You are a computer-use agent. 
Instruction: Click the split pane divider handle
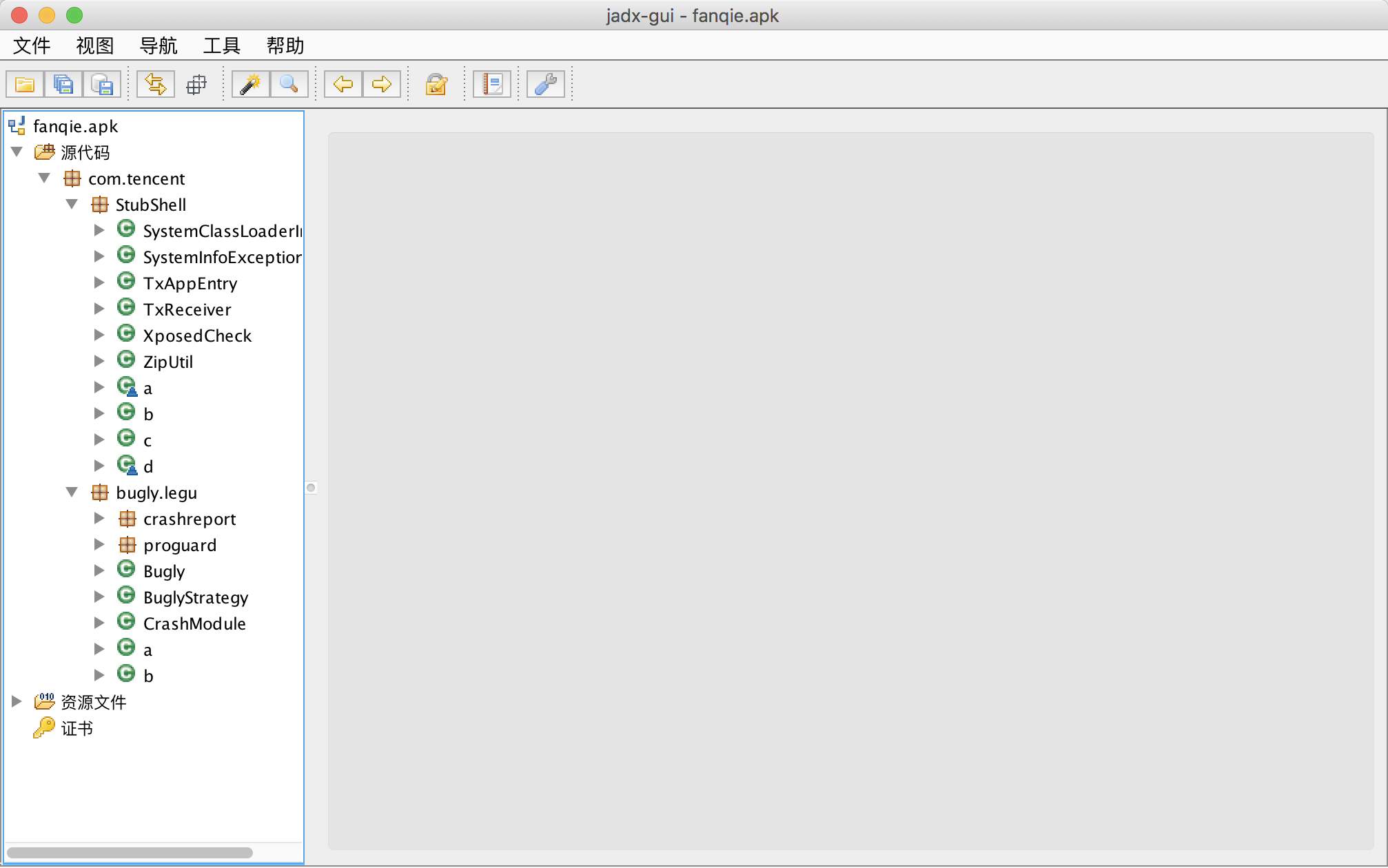point(311,488)
